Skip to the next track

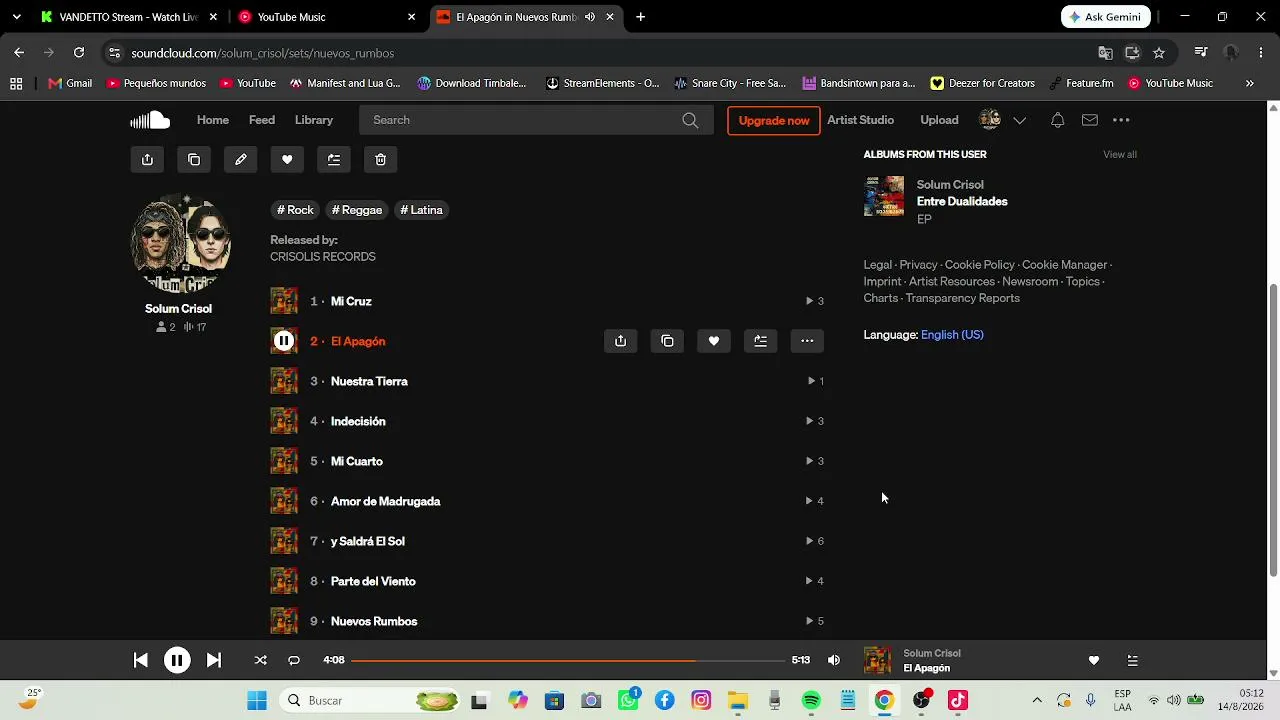pyautogui.click(x=214, y=660)
